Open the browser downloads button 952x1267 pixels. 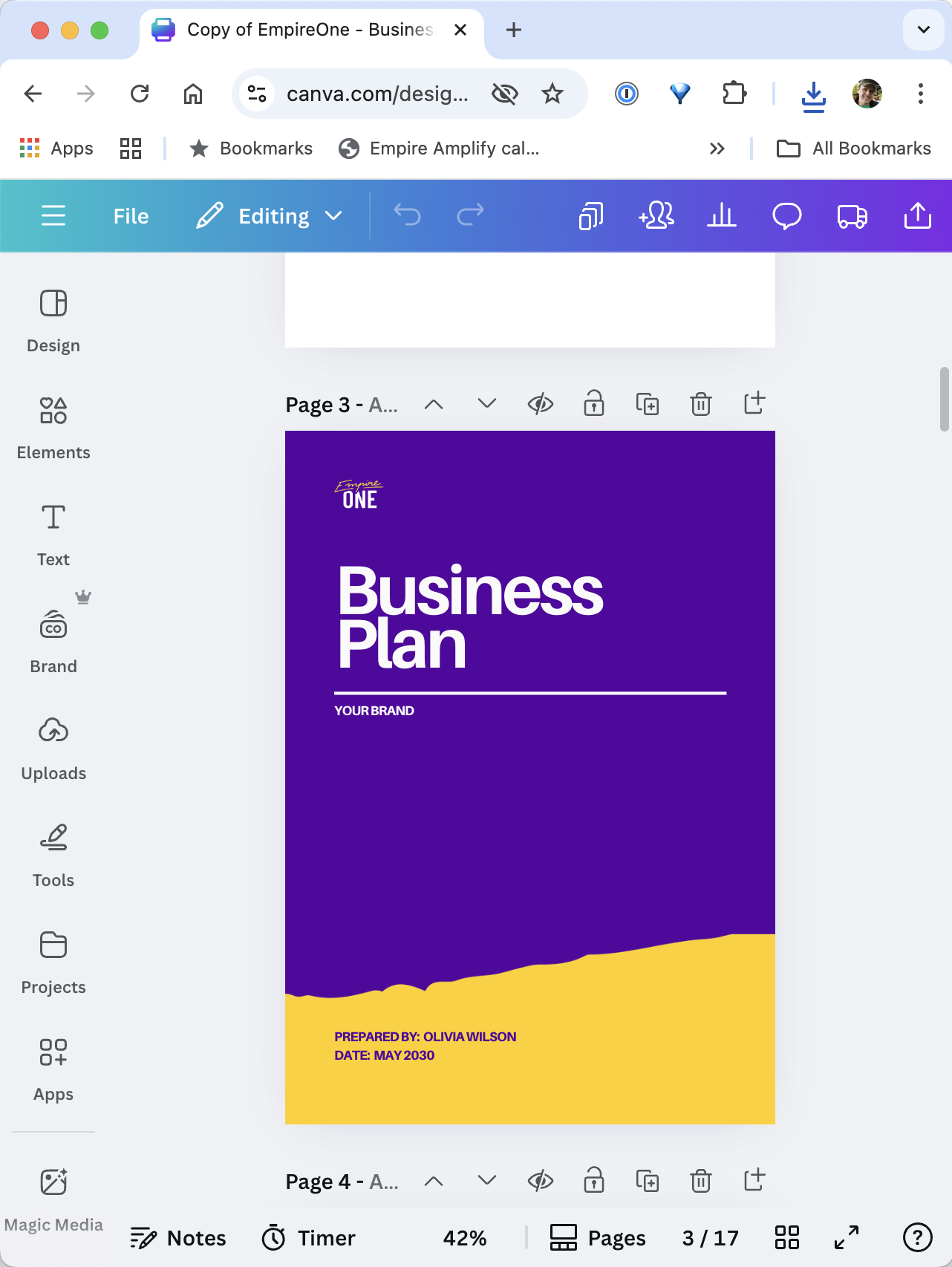pos(814,95)
